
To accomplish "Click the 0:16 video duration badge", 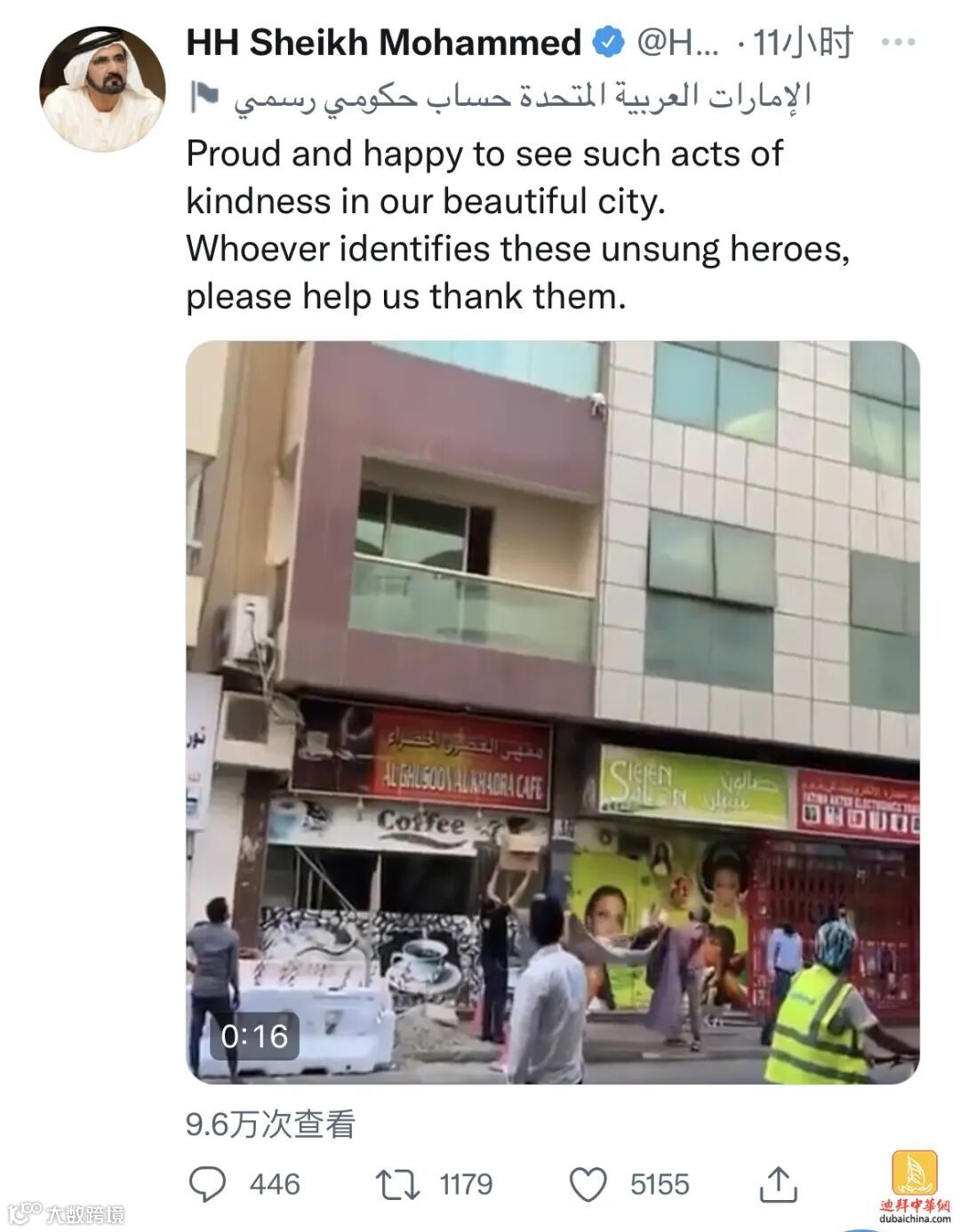I will tap(254, 1036).
